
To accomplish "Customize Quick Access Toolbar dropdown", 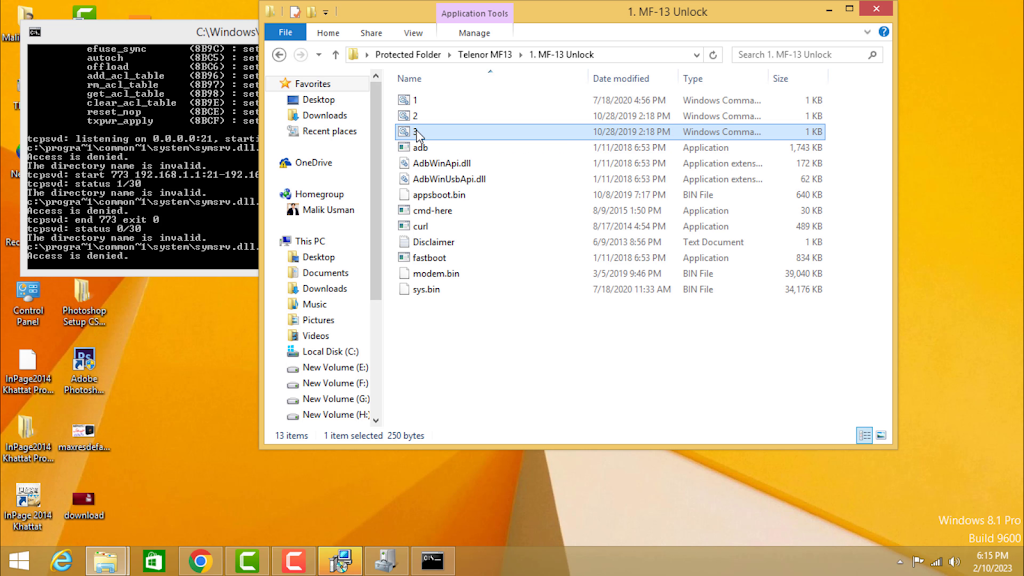I will (326, 12).
